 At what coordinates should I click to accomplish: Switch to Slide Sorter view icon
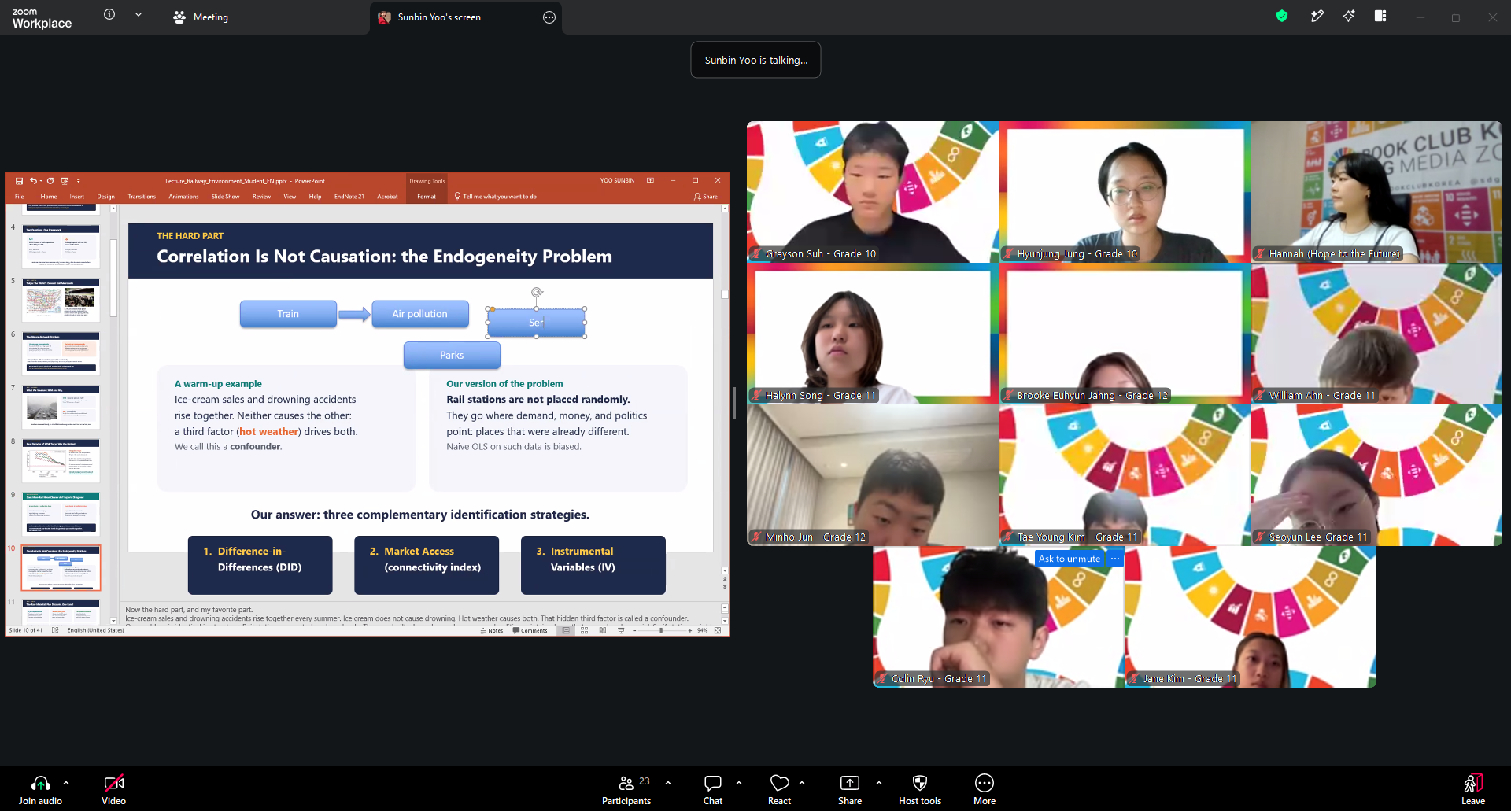click(x=584, y=630)
